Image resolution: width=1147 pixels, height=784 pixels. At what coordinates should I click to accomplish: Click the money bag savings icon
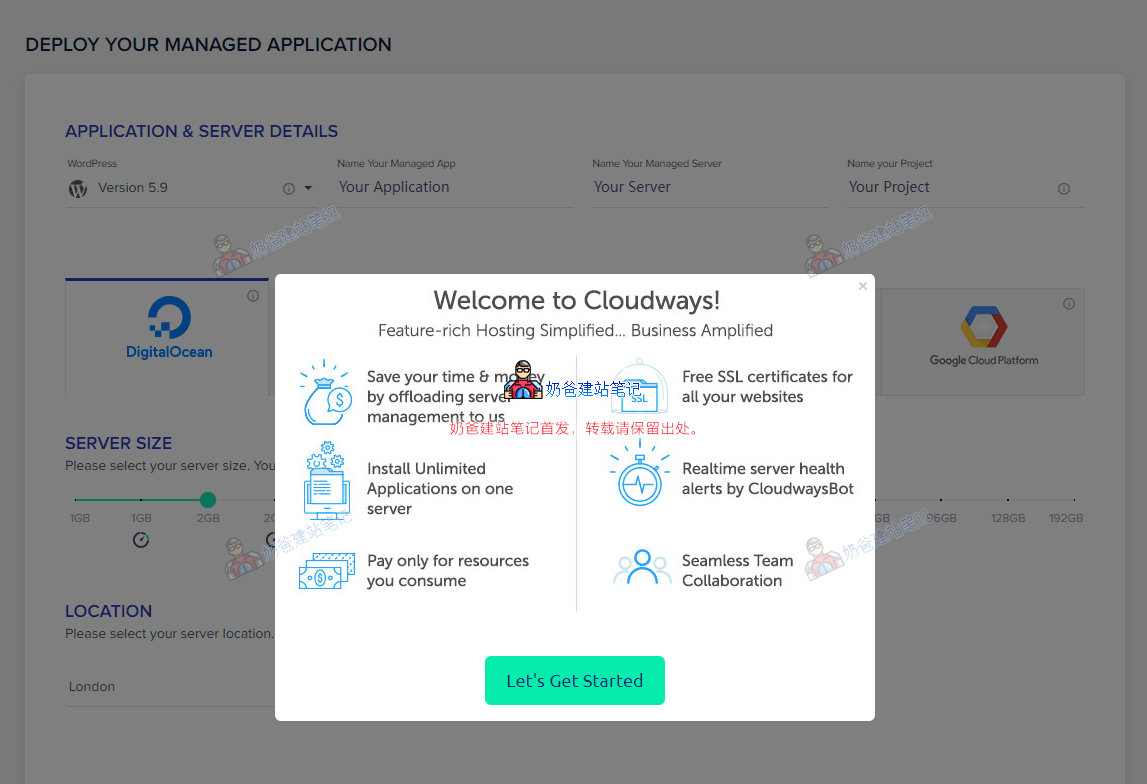tap(325, 393)
